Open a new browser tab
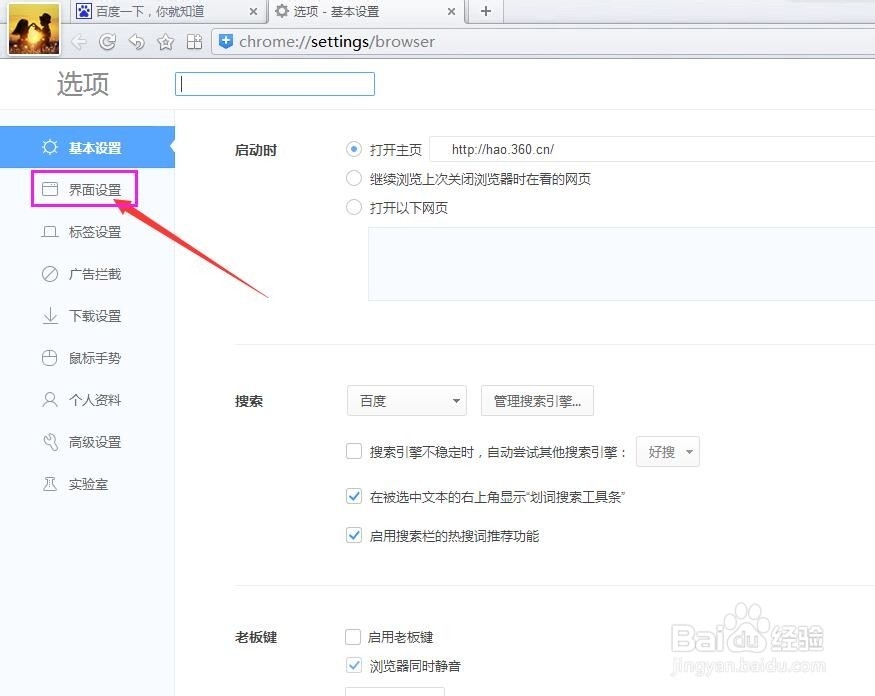This screenshot has width=875, height=696. click(484, 12)
